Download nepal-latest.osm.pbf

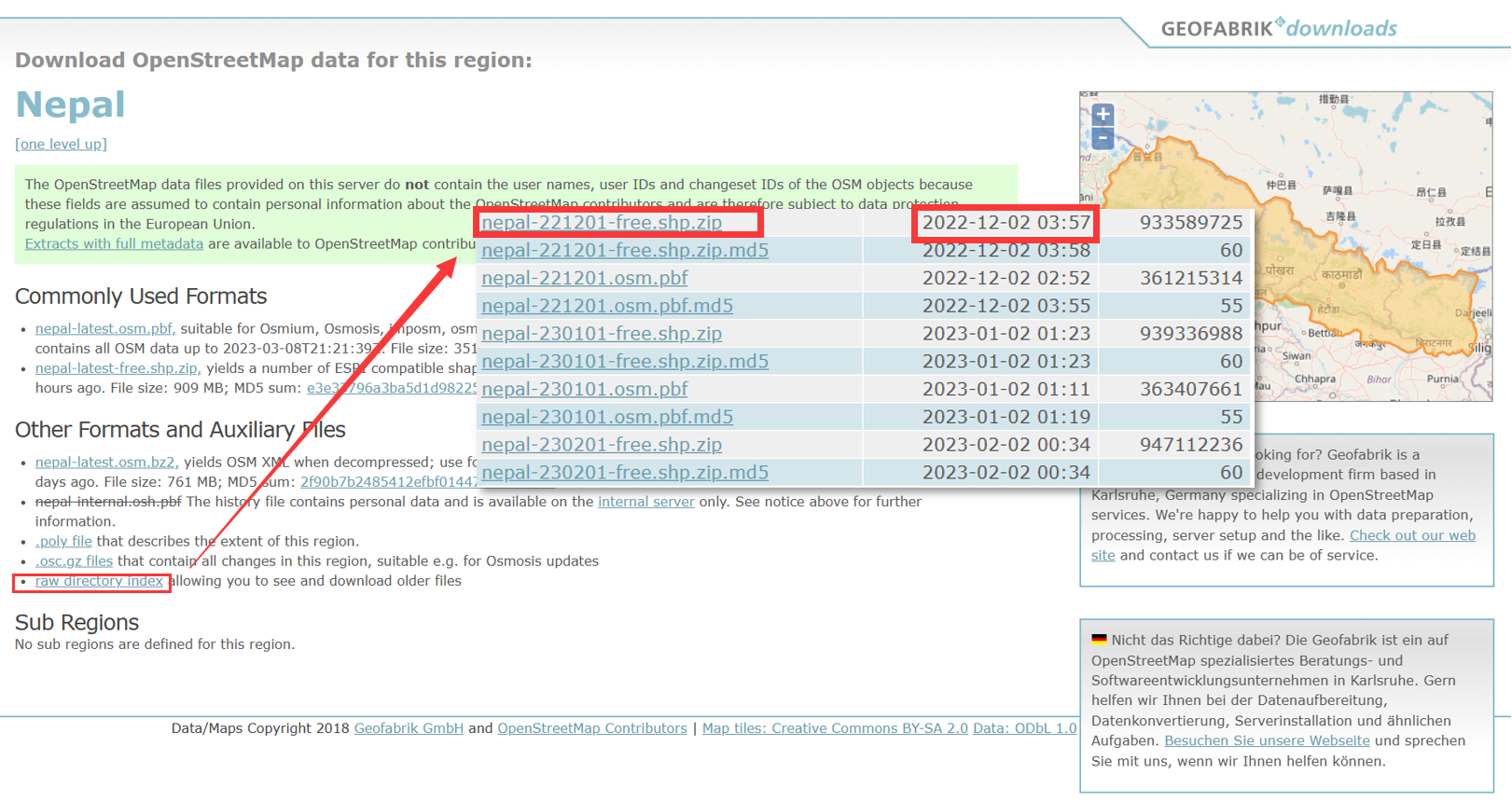tap(105, 328)
